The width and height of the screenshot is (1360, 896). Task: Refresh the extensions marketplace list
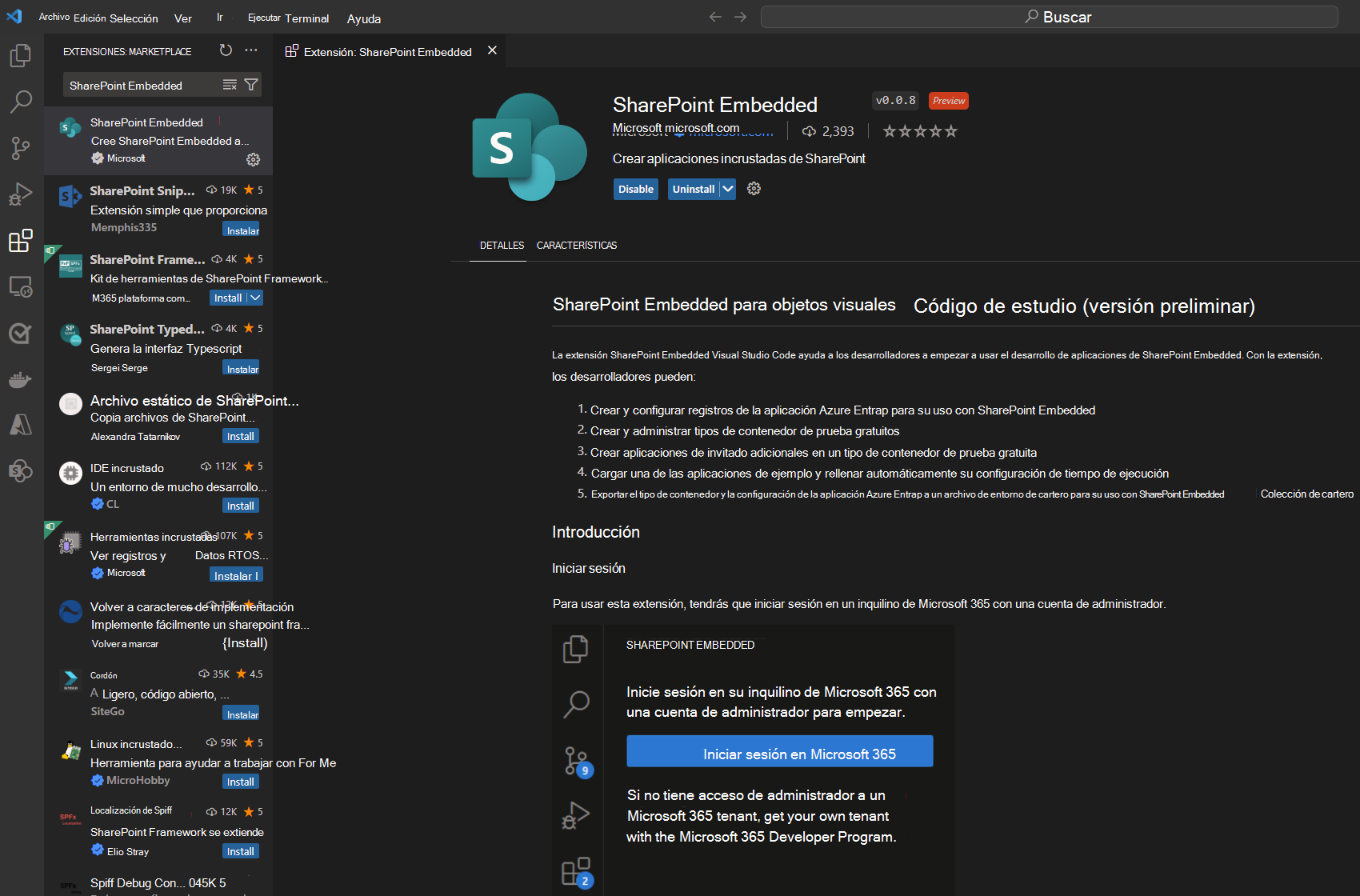tap(226, 50)
